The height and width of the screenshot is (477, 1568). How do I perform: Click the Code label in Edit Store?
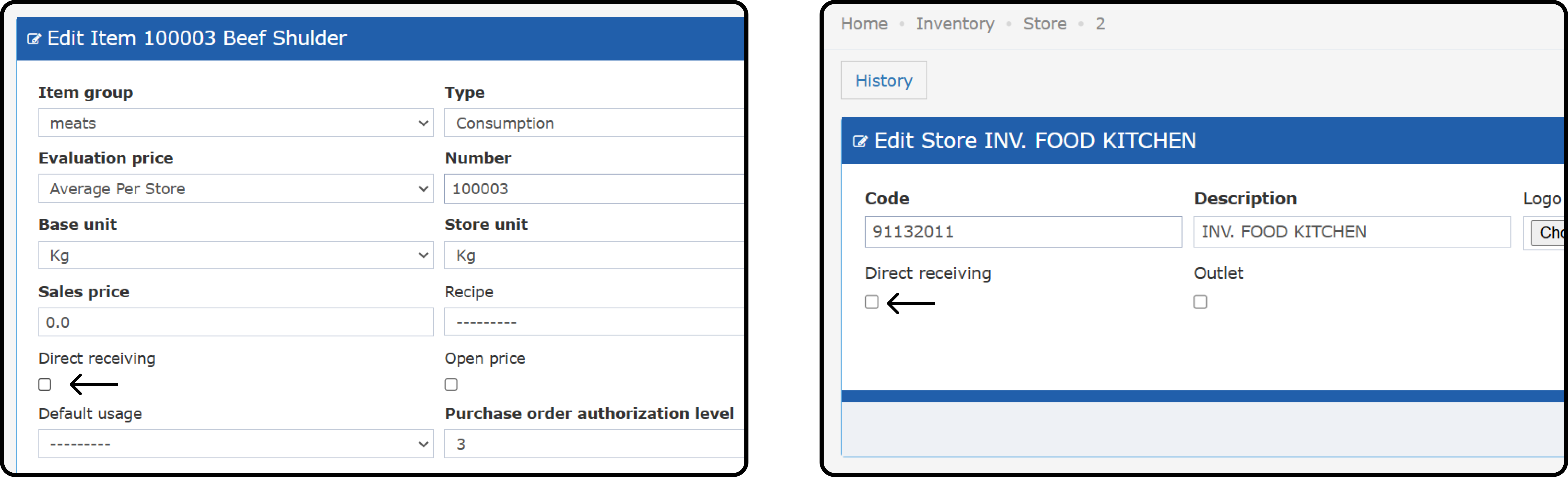point(887,198)
